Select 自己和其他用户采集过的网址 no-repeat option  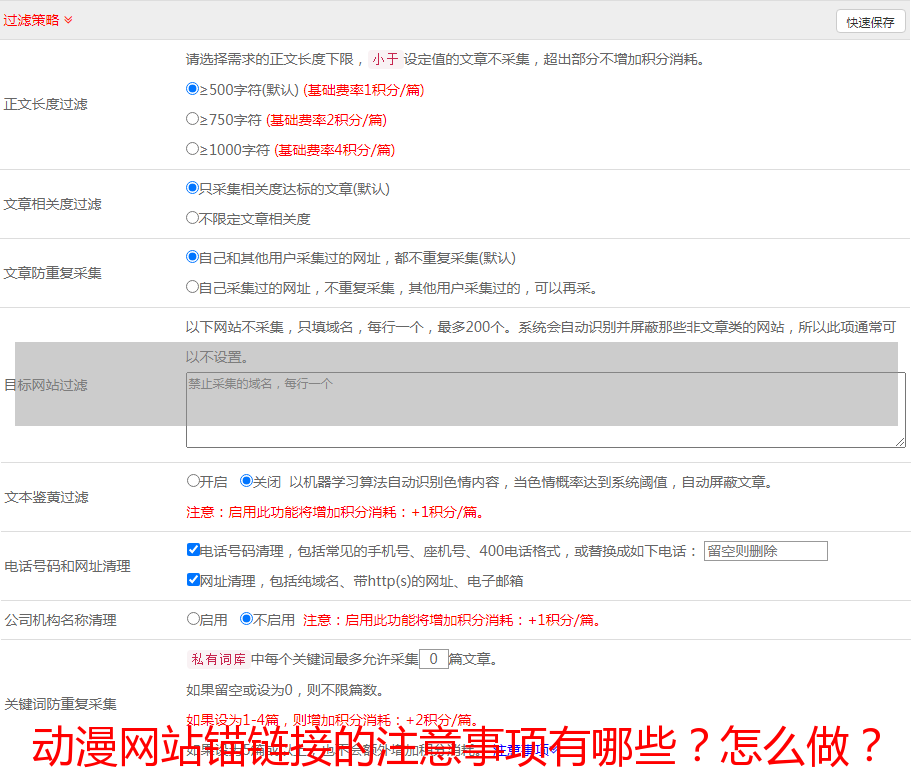193,257
